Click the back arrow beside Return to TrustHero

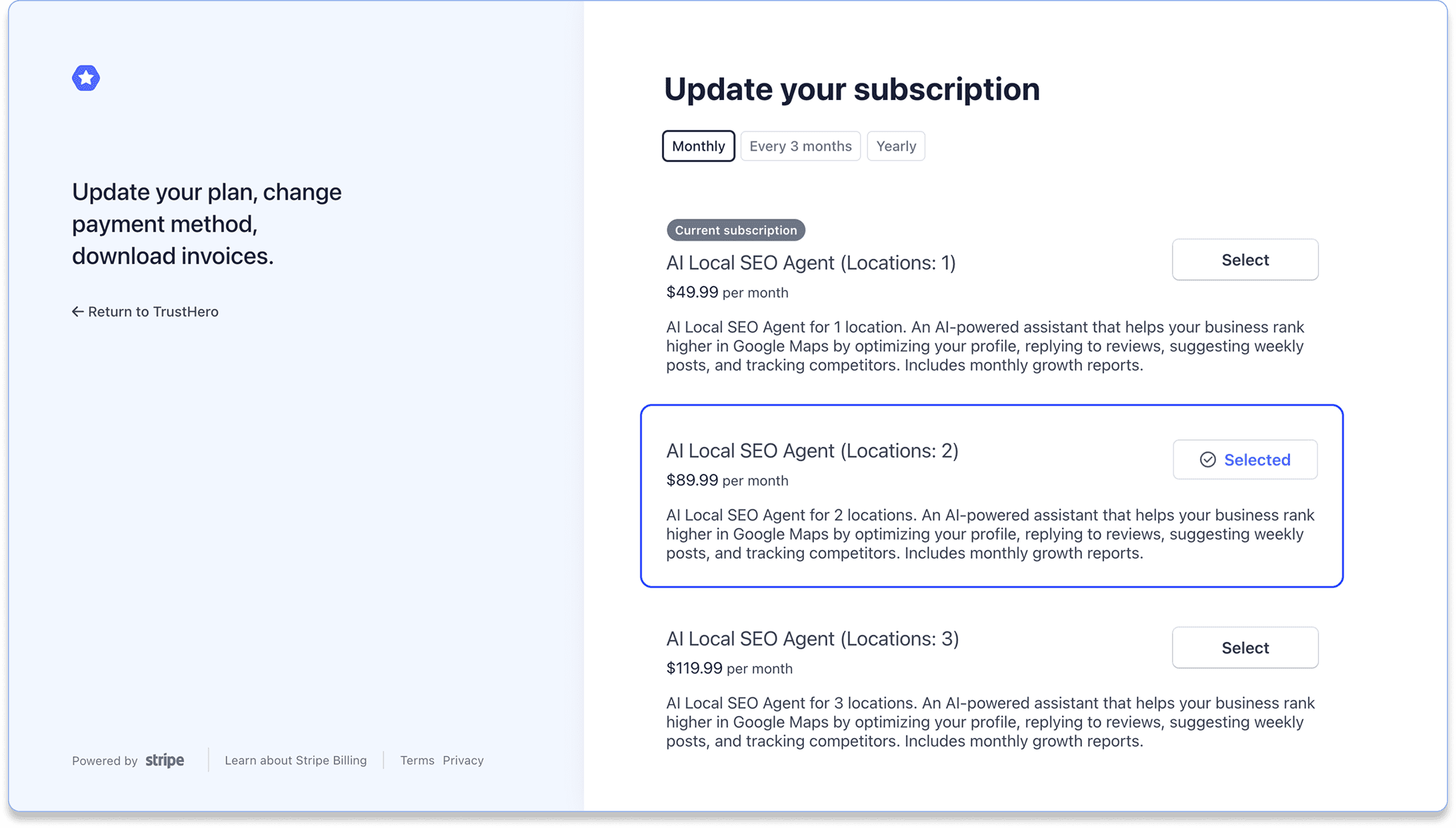[x=77, y=311]
